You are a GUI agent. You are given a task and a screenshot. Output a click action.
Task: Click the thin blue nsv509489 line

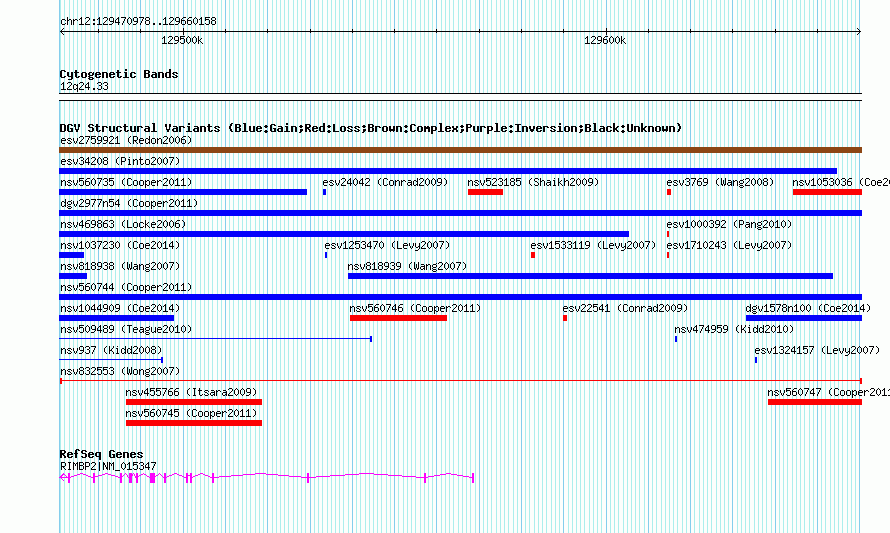(x=215, y=339)
